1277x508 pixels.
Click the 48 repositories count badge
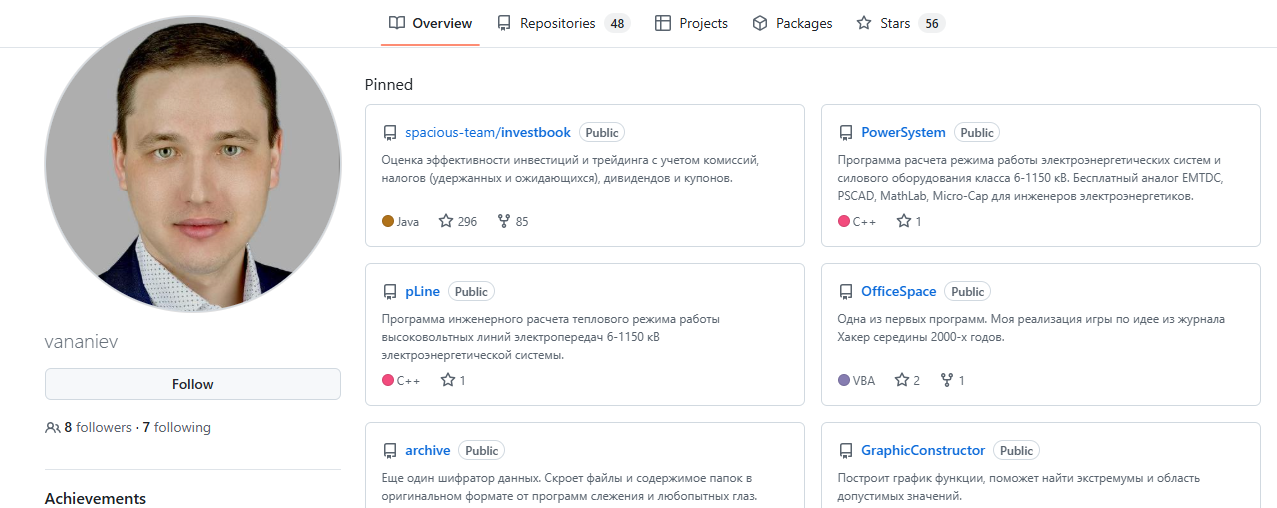click(617, 23)
